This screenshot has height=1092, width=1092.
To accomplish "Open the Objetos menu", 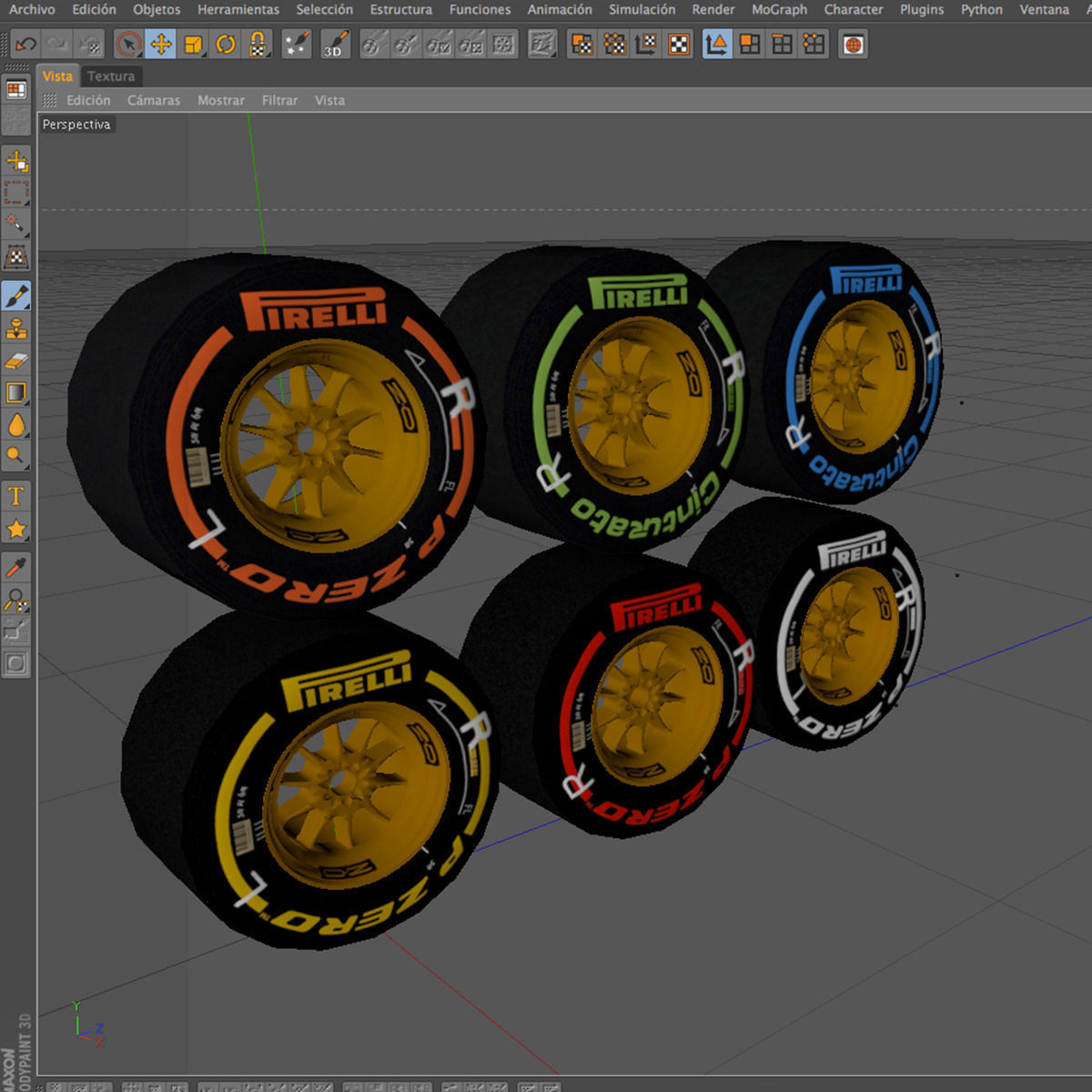I will 157,9.
